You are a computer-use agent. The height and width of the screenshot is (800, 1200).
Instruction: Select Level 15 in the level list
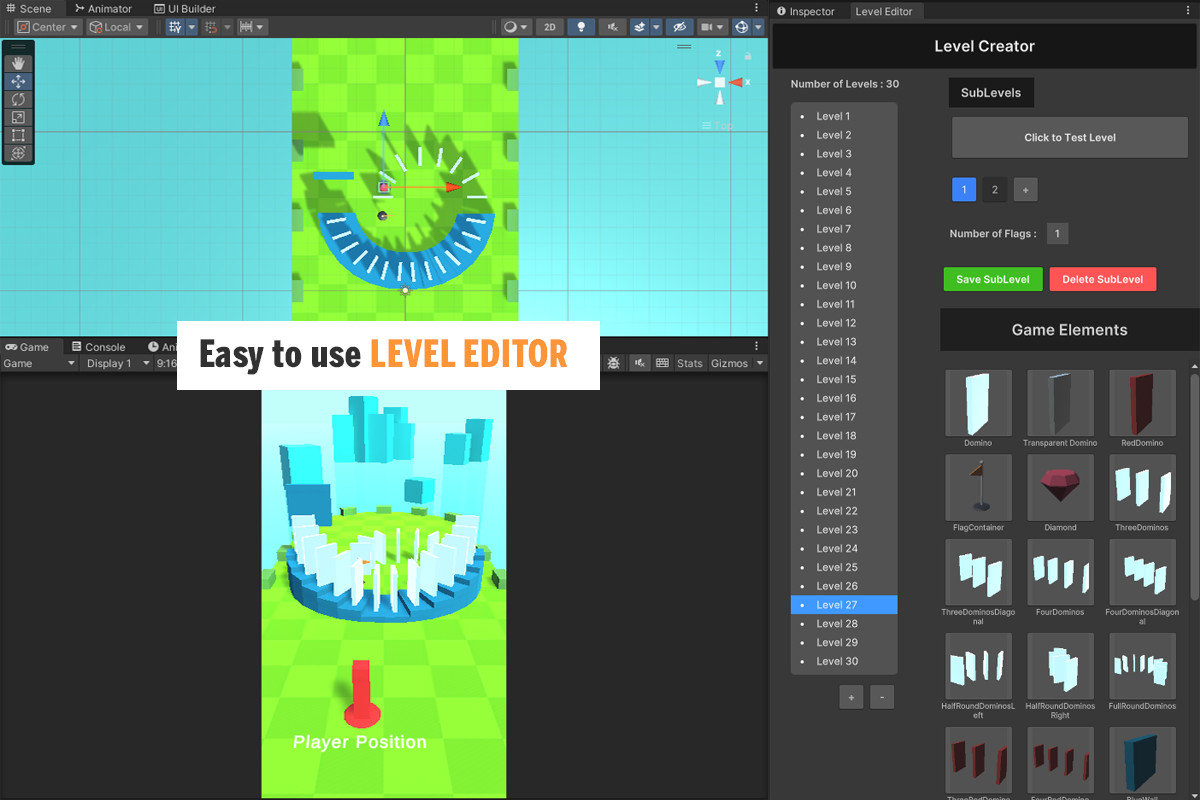pos(836,379)
